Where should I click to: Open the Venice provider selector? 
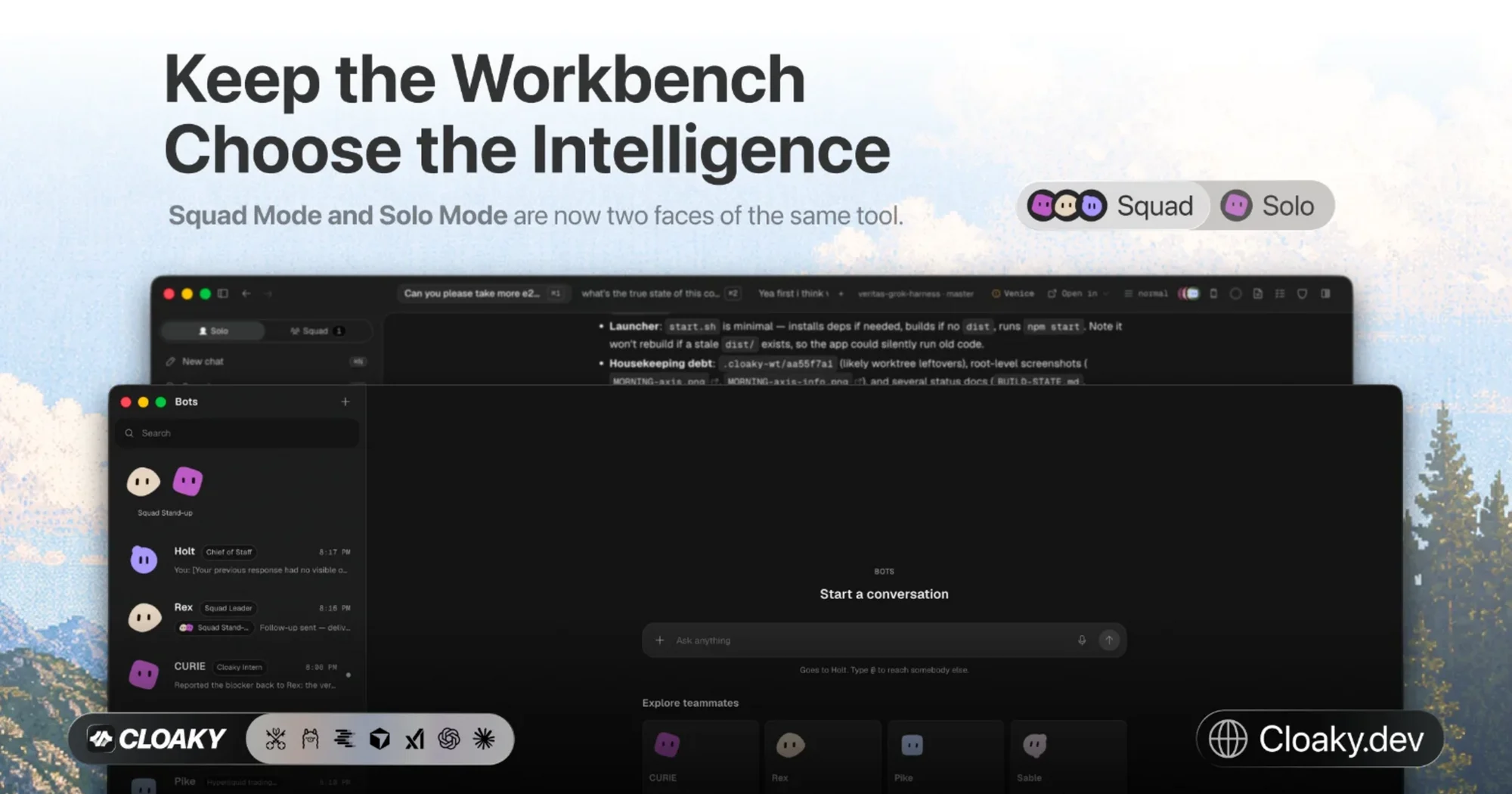pyautogui.click(x=1013, y=293)
